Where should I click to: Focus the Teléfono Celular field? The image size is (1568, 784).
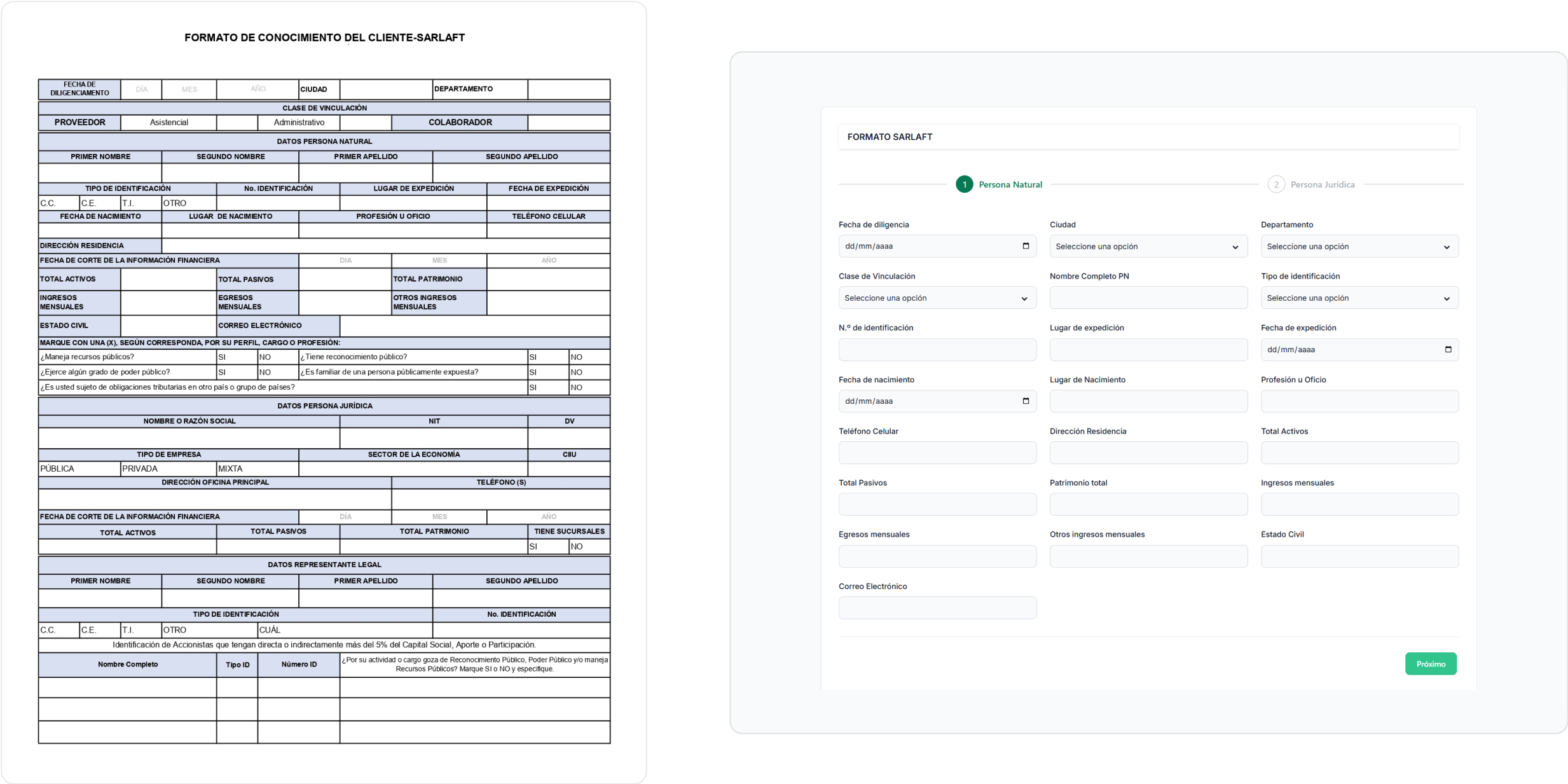pyautogui.click(x=937, y=453)
